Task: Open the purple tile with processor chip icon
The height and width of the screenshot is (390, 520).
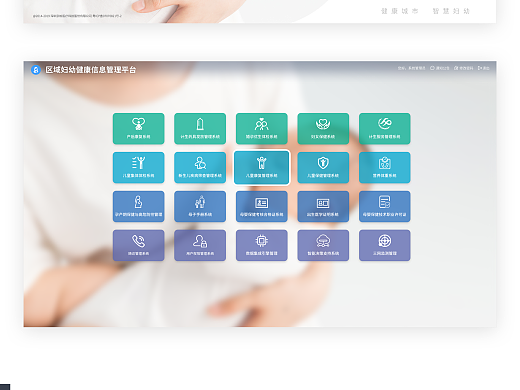Action: tap(262, 245)
